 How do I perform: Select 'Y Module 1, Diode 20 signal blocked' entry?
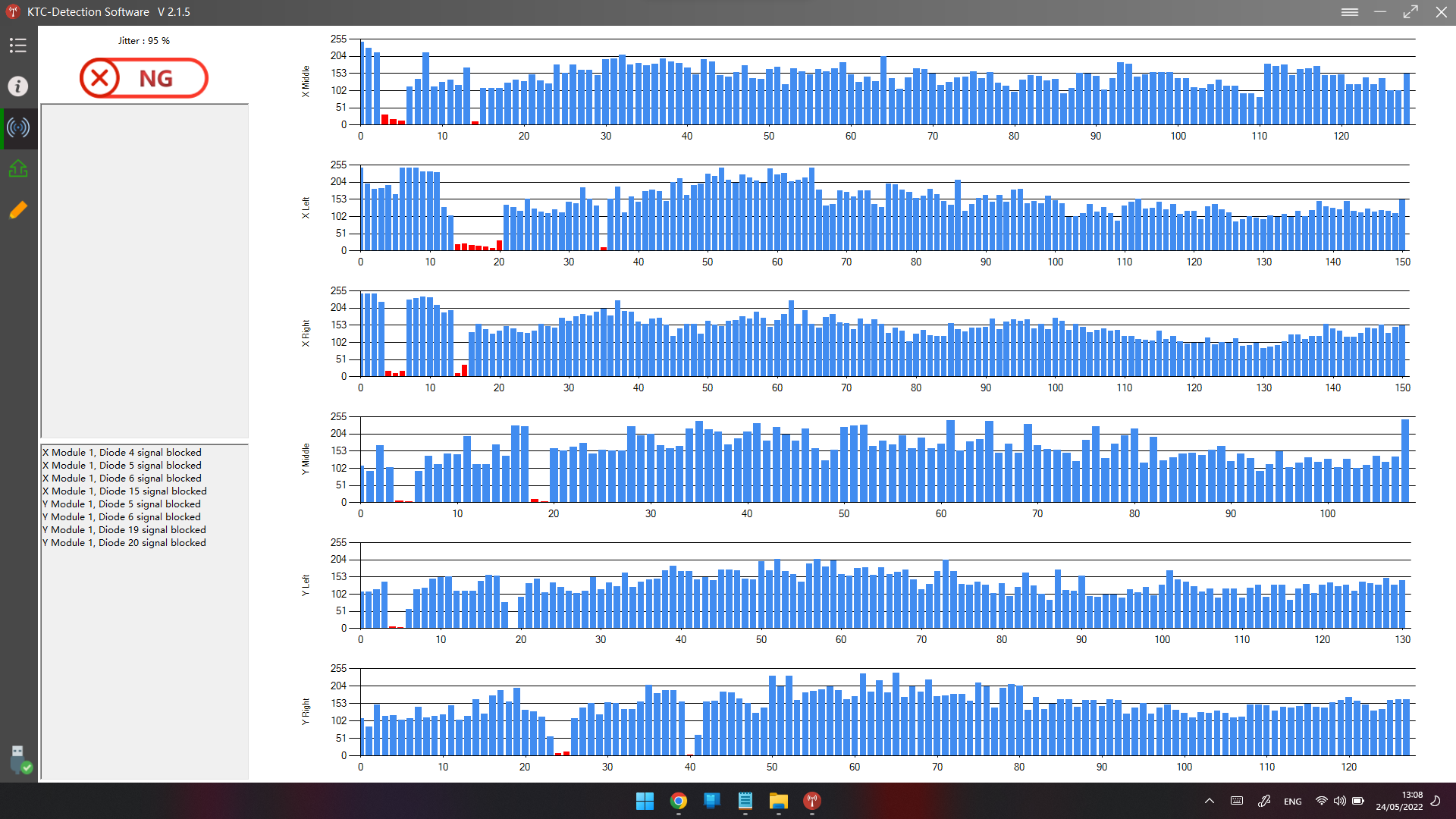click(124, 543)
